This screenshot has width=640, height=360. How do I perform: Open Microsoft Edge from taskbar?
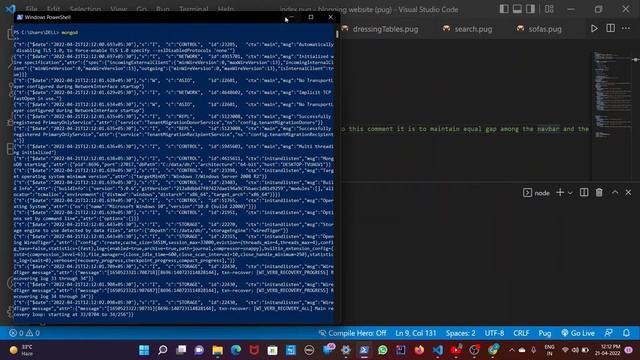[236, 350]
